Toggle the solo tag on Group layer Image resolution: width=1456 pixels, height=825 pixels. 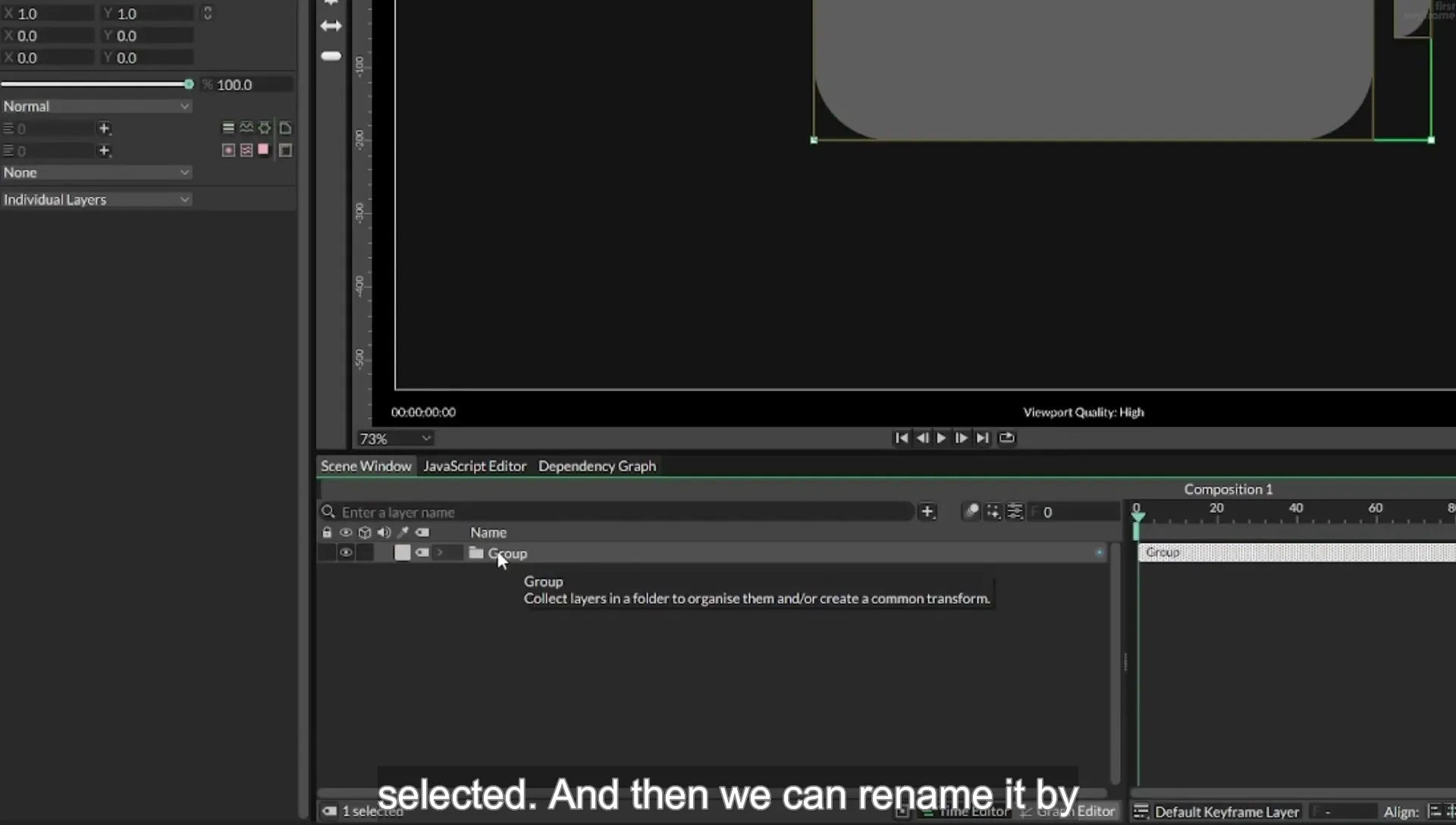422,553
